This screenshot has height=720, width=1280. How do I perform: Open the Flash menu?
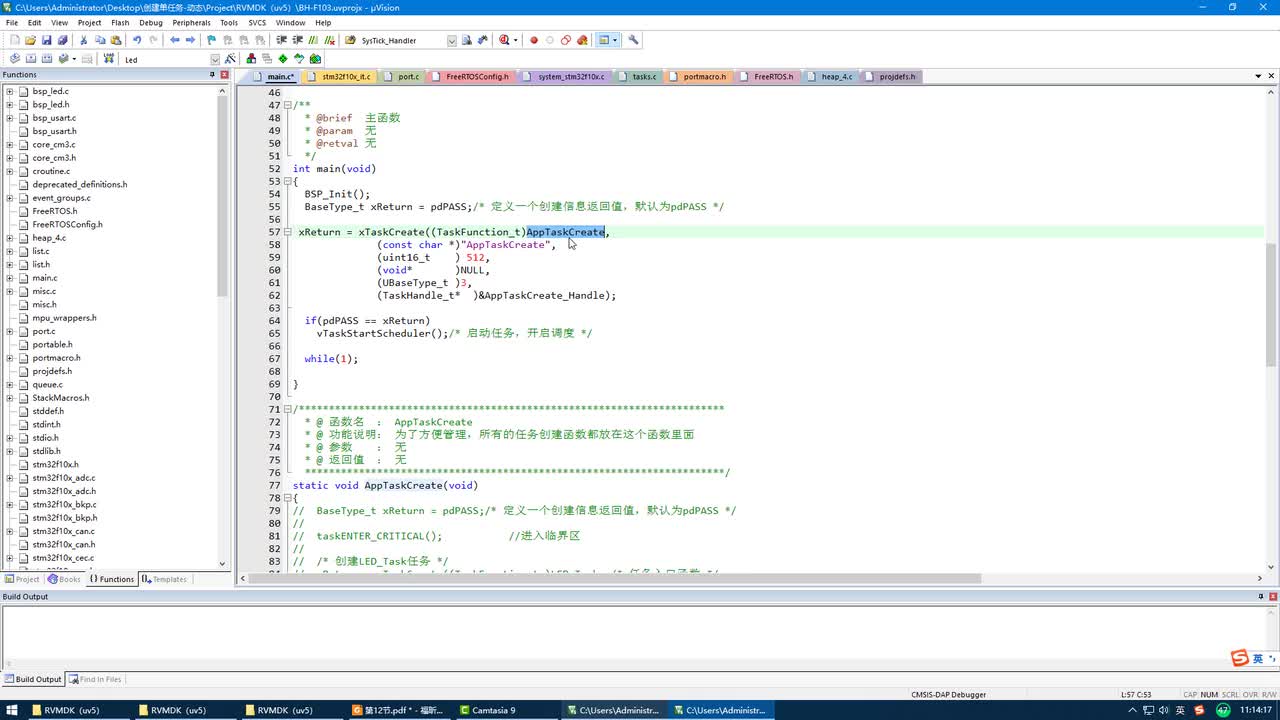[x=120, y=22]
